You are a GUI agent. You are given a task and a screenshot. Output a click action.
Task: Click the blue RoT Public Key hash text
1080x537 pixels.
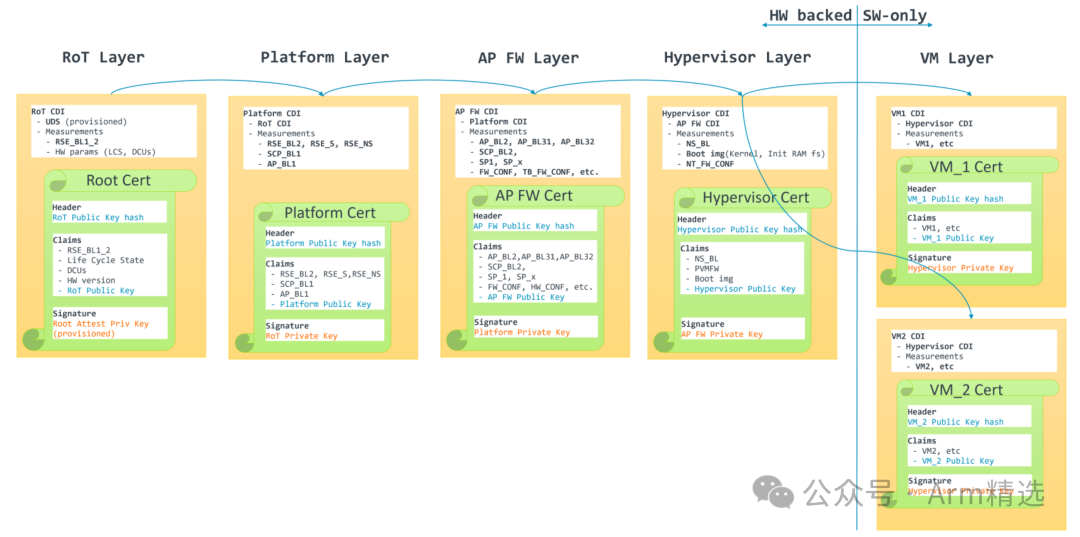(98, 218)
